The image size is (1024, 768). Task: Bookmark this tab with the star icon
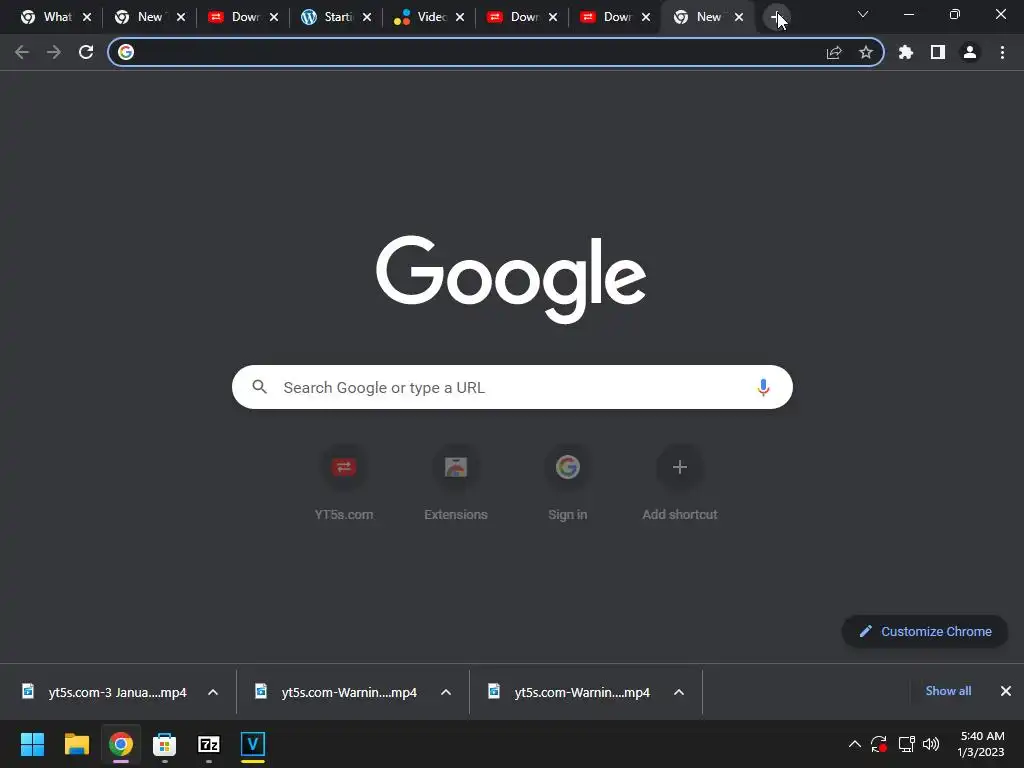click(x=866, y=52)
